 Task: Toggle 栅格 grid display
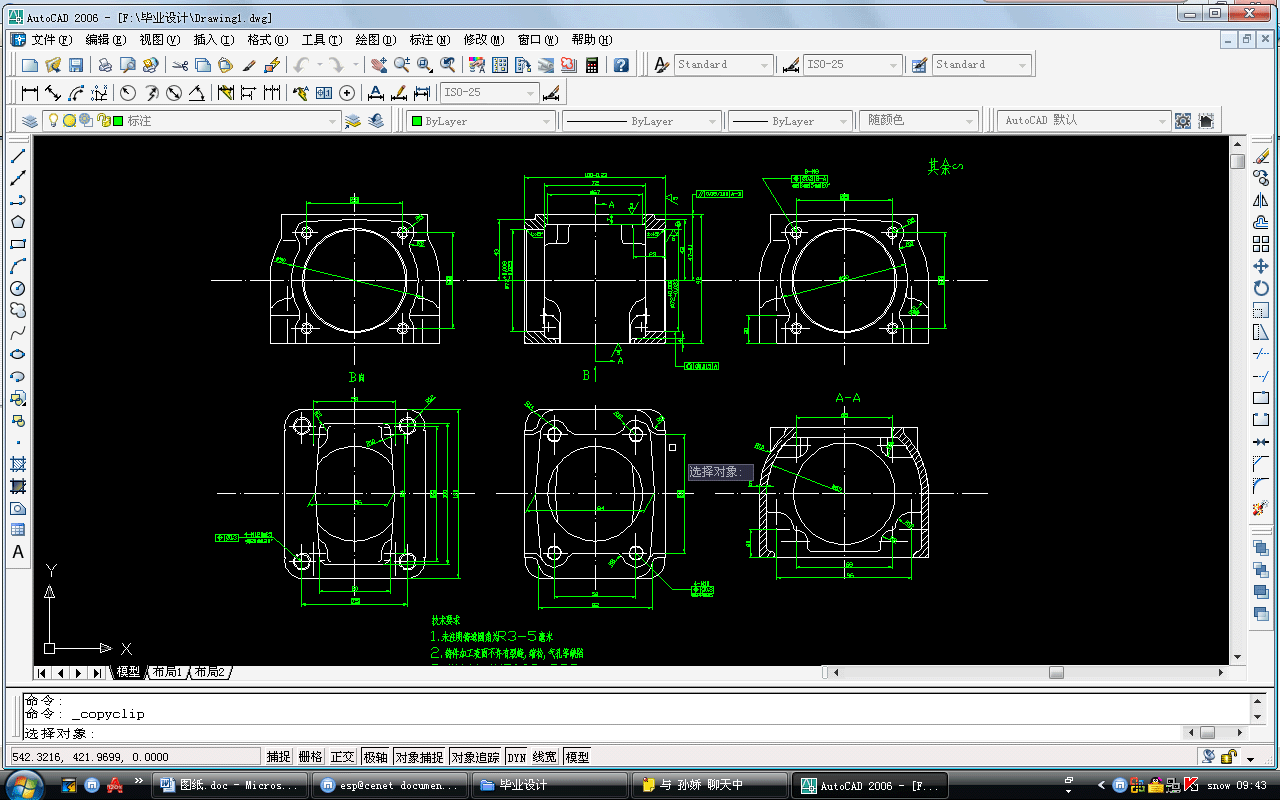click(x=311, y=757)
